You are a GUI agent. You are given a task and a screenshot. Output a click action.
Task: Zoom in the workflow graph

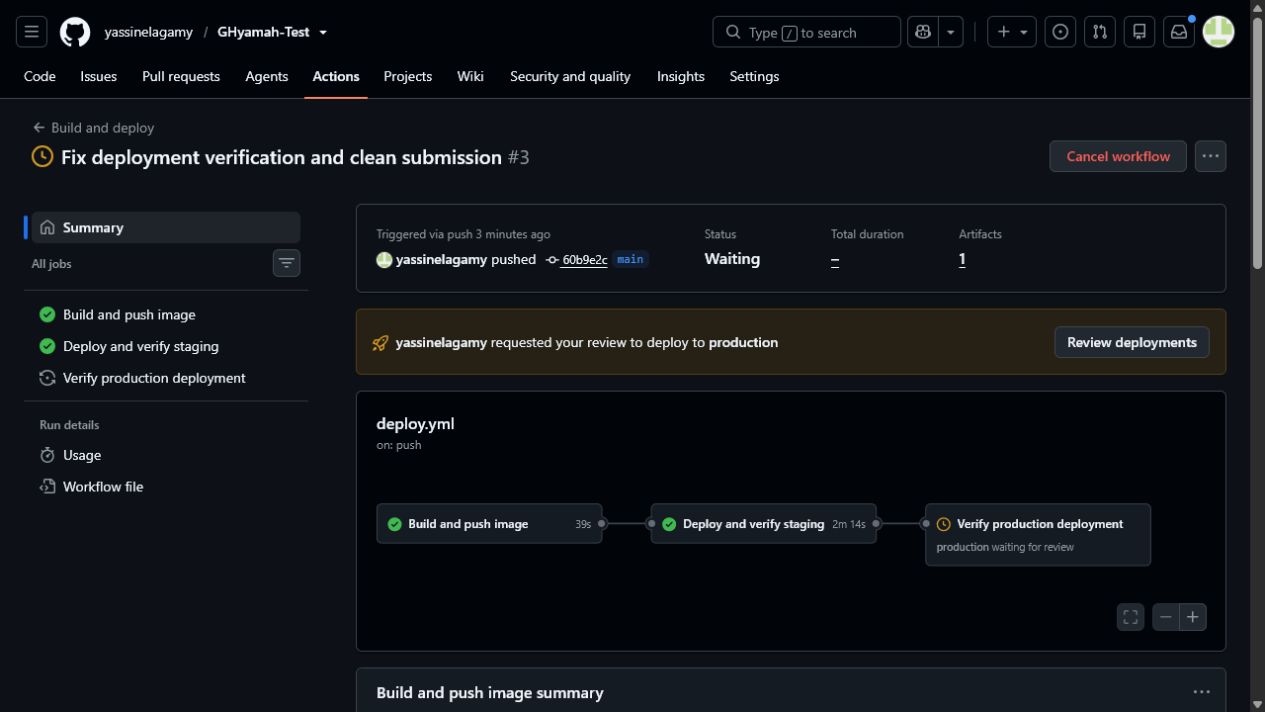point(1193,617)
